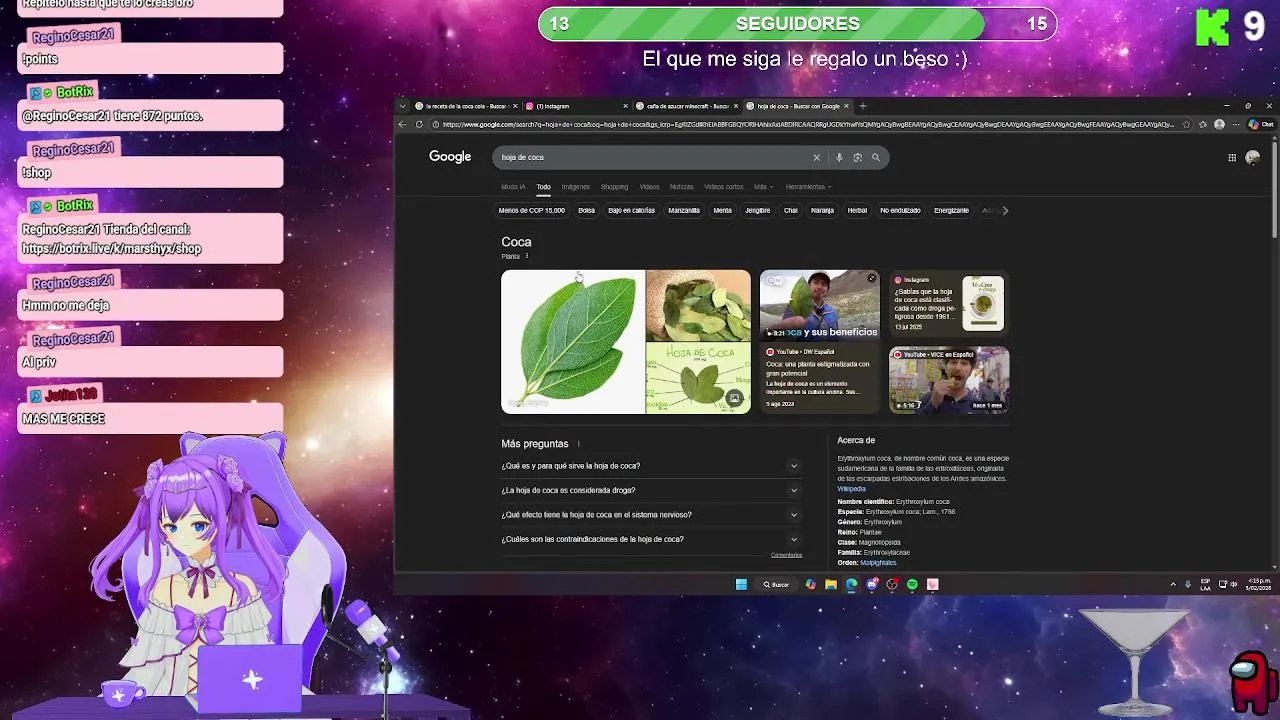The height and width of the screenshot is (720, 1280).
Task: Open Copilot Chat button in browser toolbar
Action: tap(1260, 124)
